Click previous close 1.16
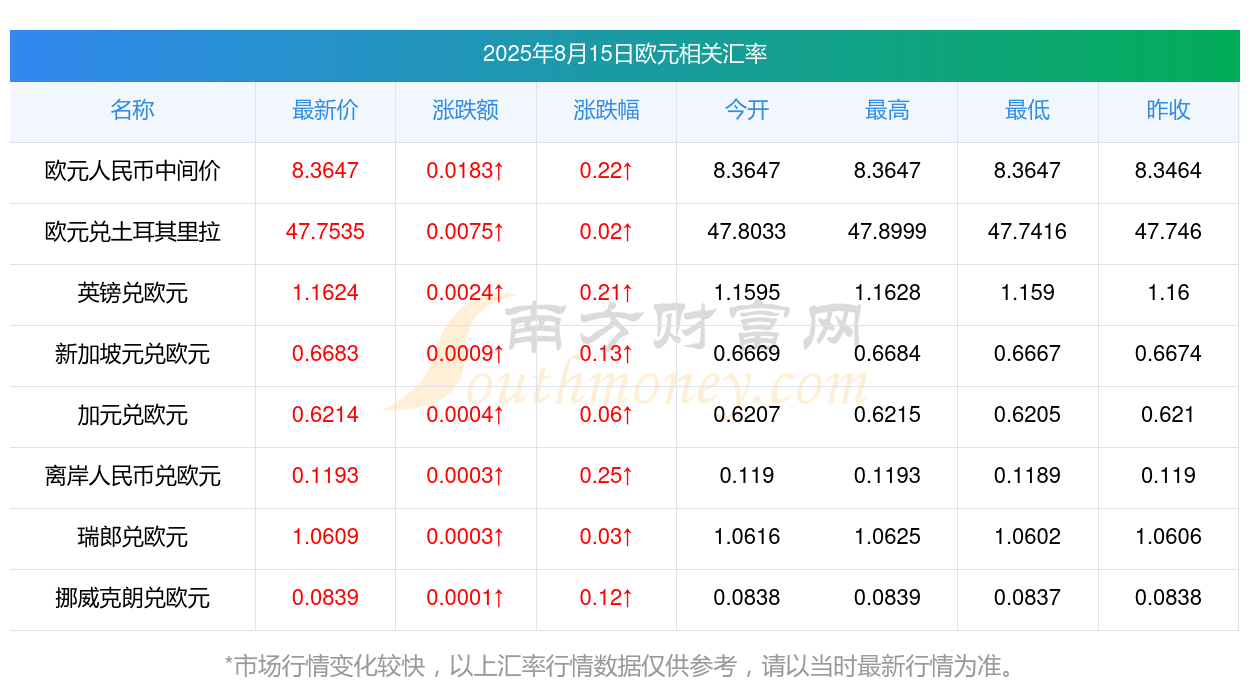 [x=1168, y=293]
